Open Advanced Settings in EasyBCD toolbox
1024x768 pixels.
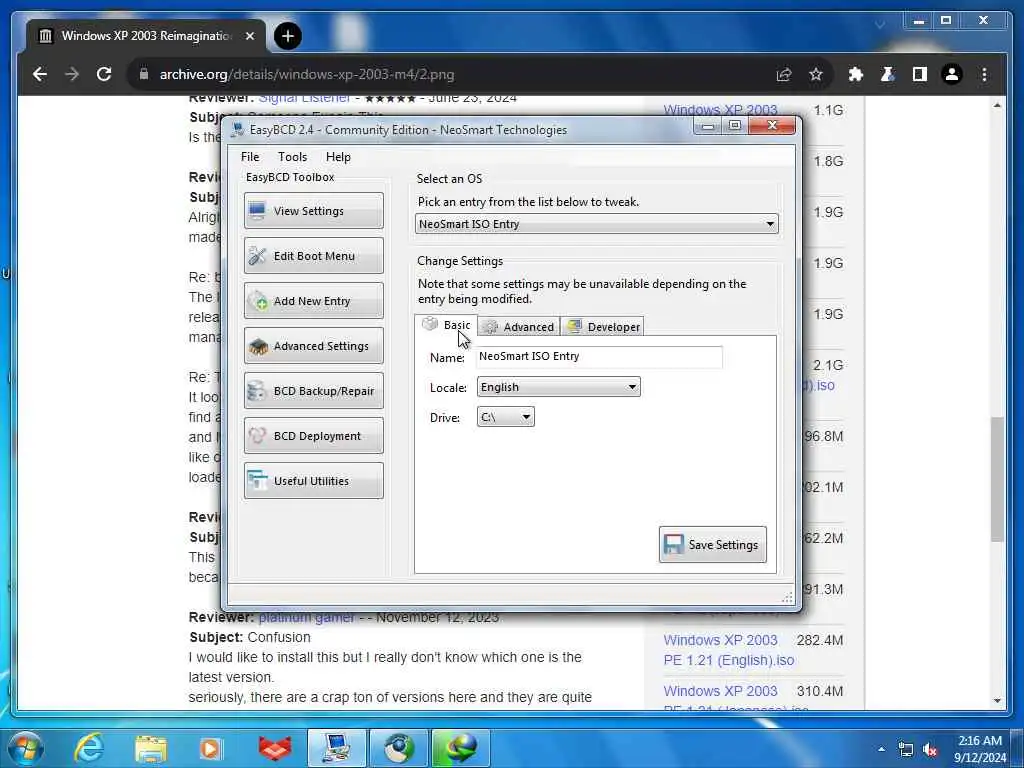(313, 345)
